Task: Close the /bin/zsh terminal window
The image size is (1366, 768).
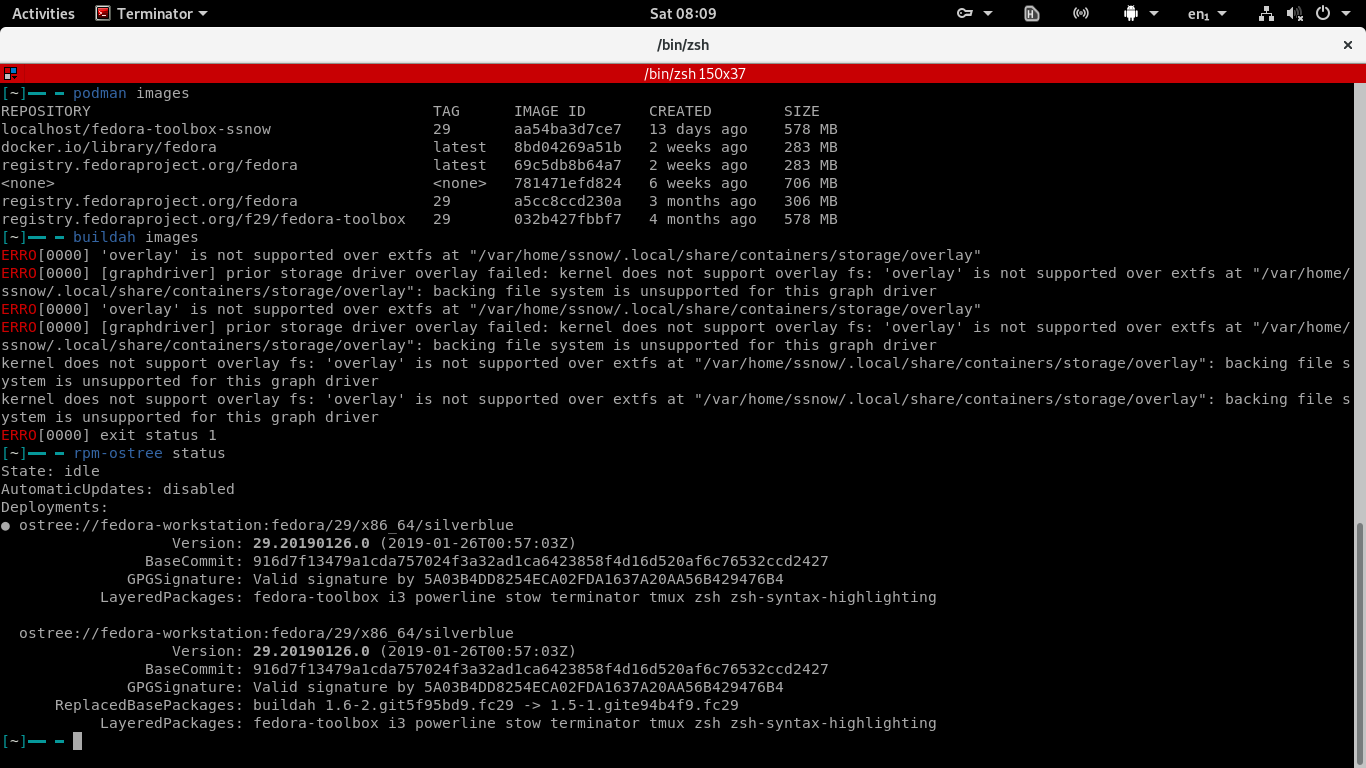Action: [x=1347, y=45]
